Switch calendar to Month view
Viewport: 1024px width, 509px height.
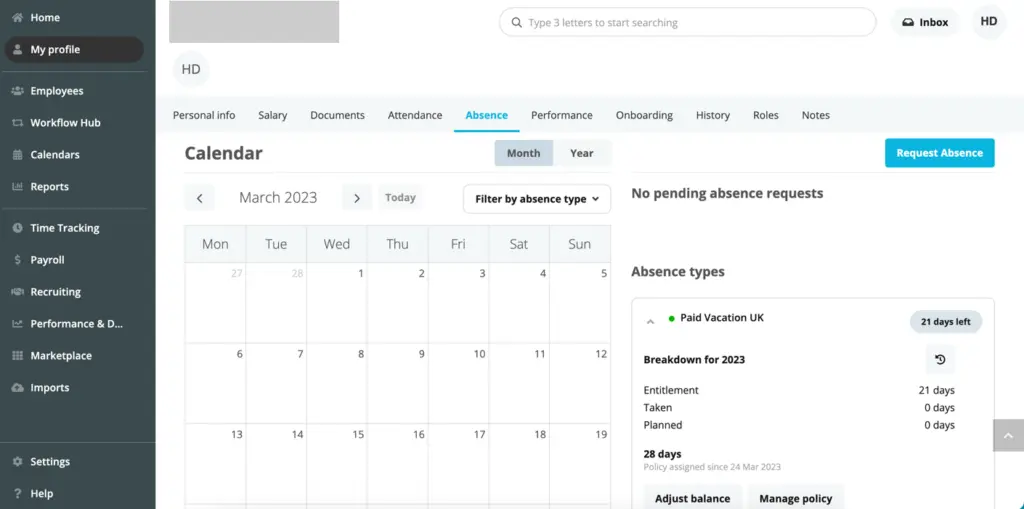pyautogui.click(x=523, y=153)
